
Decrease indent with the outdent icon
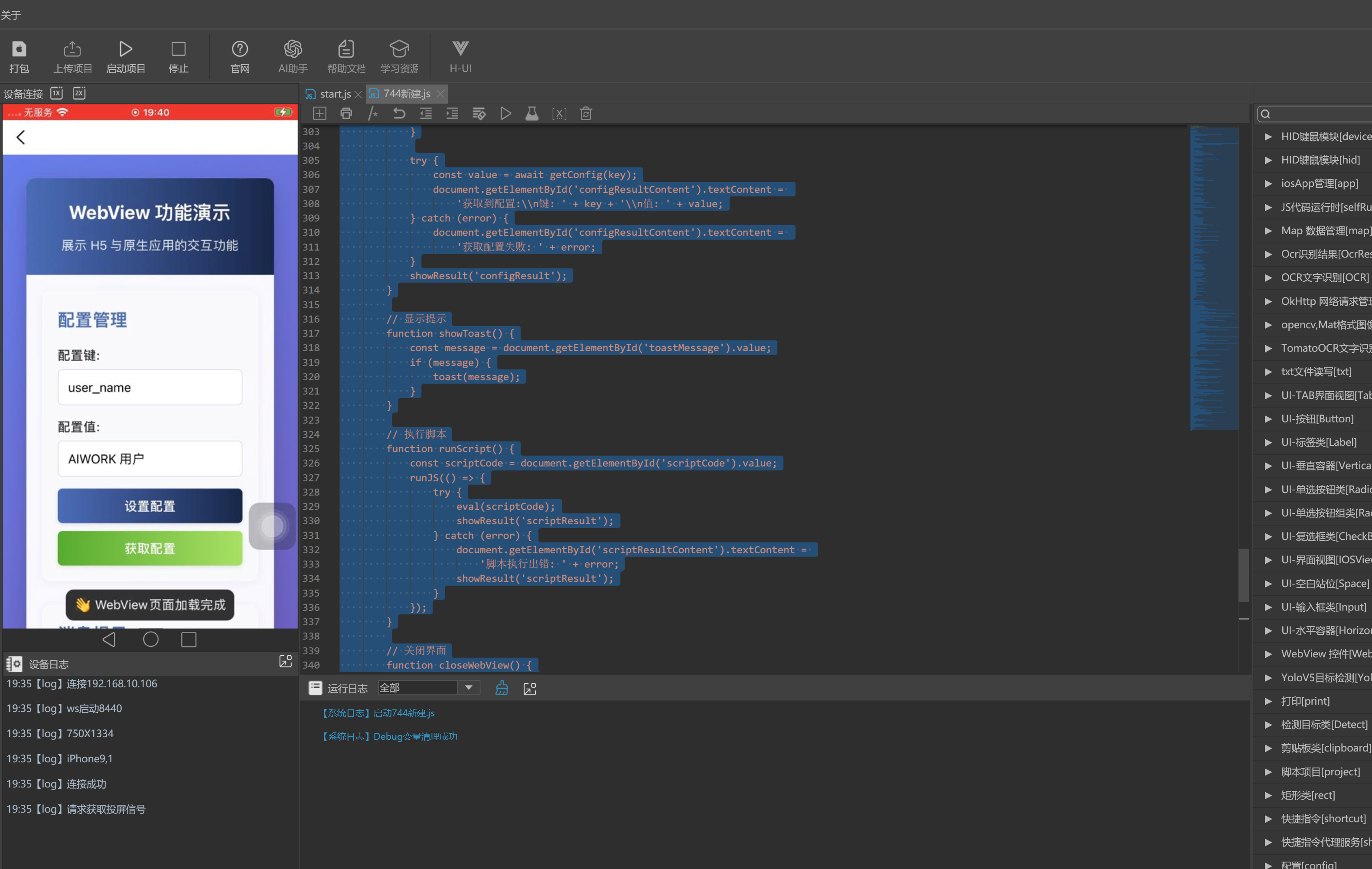(426, 114)
